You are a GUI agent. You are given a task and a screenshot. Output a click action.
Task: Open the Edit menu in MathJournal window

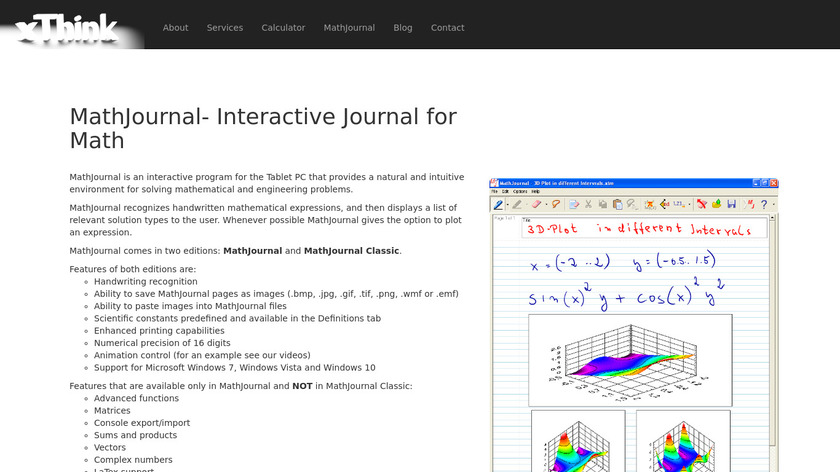point(505,191)
